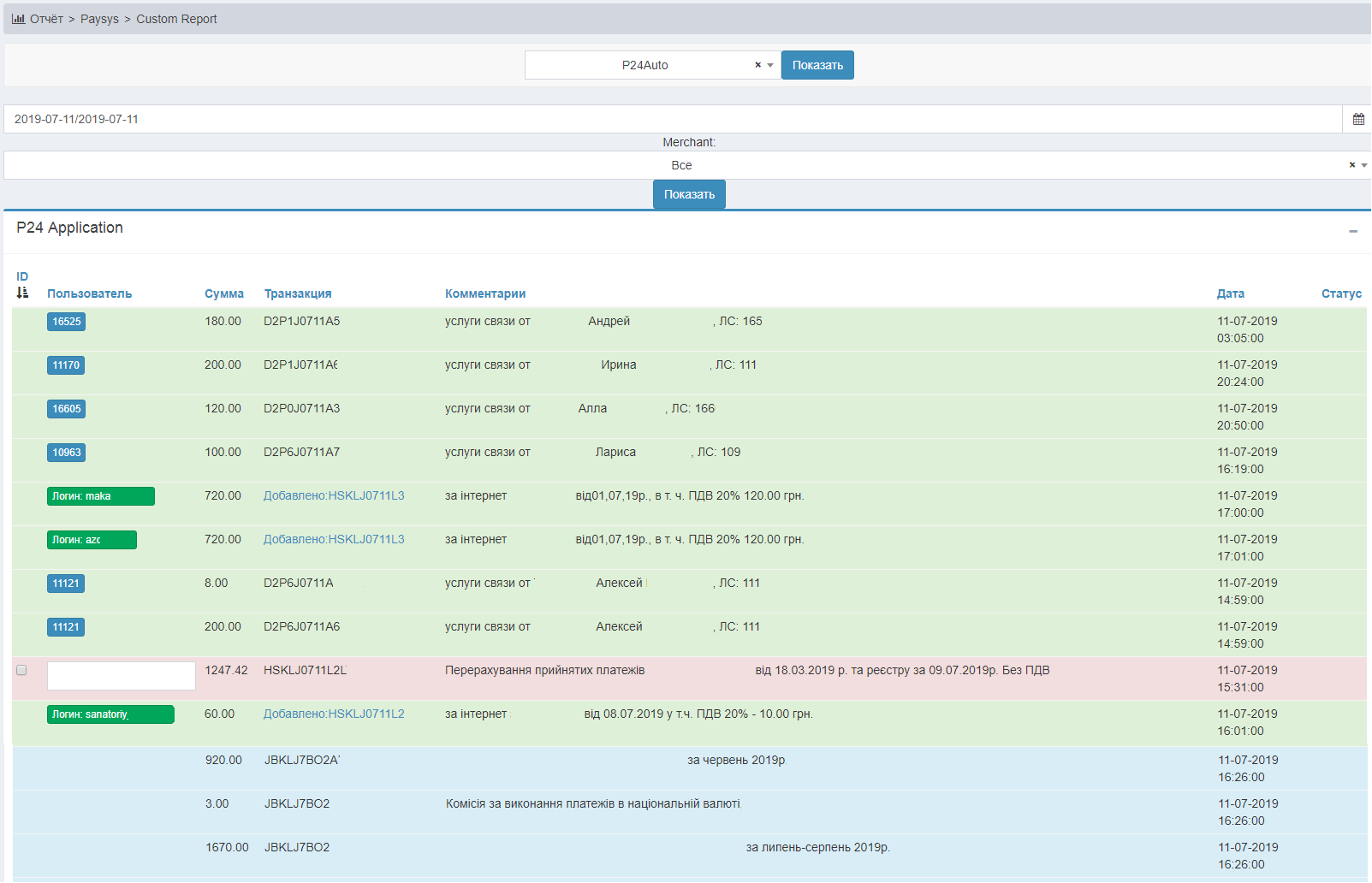Image resolution: width=1372 pixels, height=883 pixels.
Task: Open user badge 16525
Action: [x=66, y=322]
